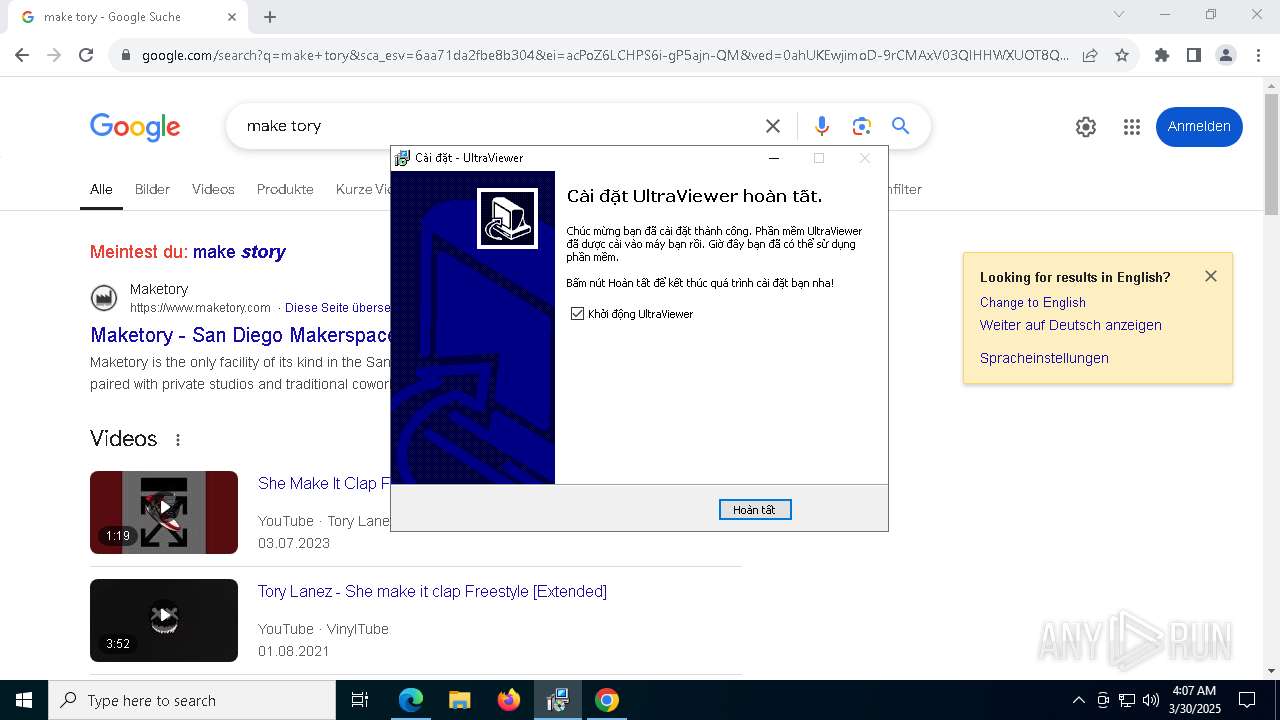Open the network icon in tray

[1127, 700]
